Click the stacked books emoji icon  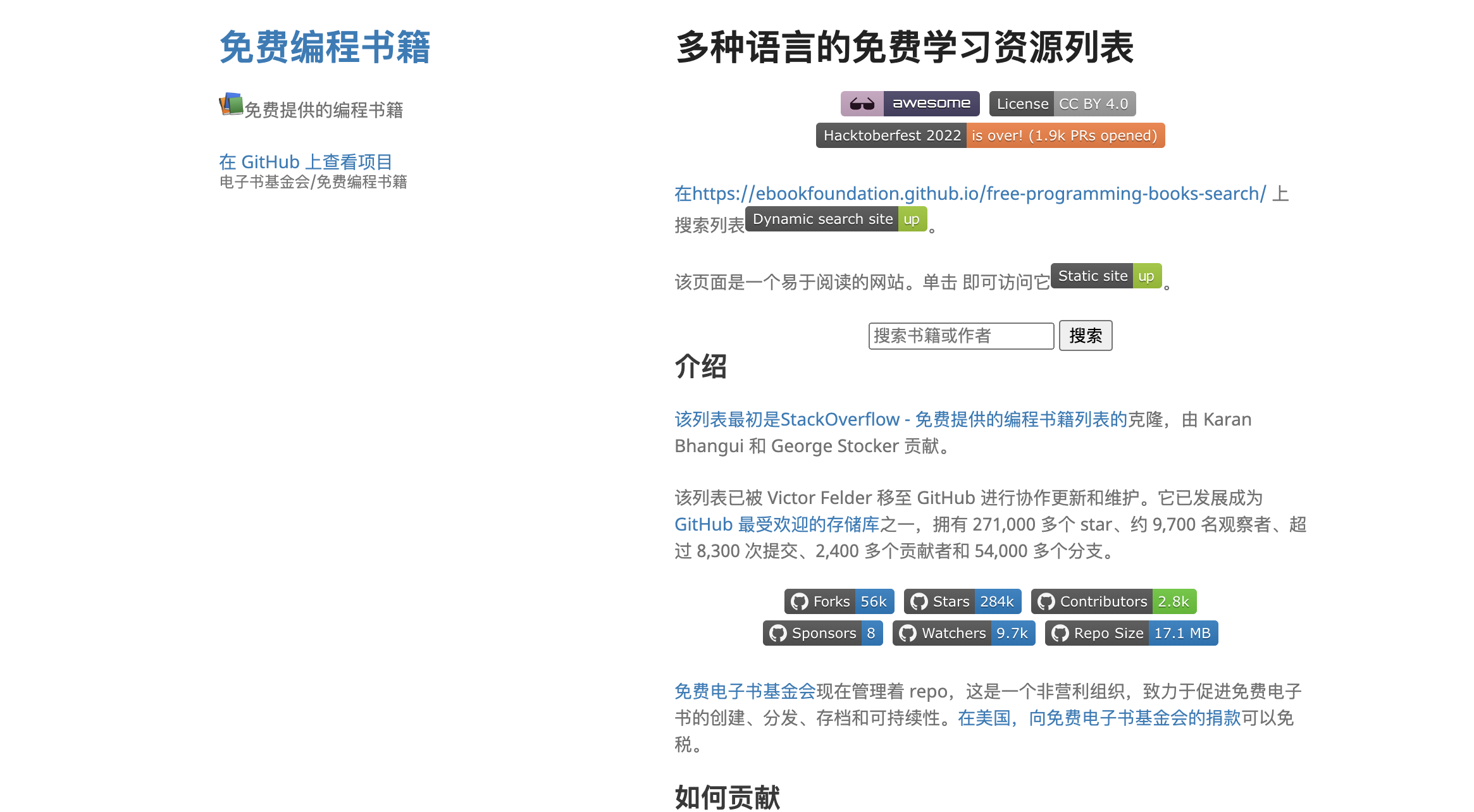(231, 104)
